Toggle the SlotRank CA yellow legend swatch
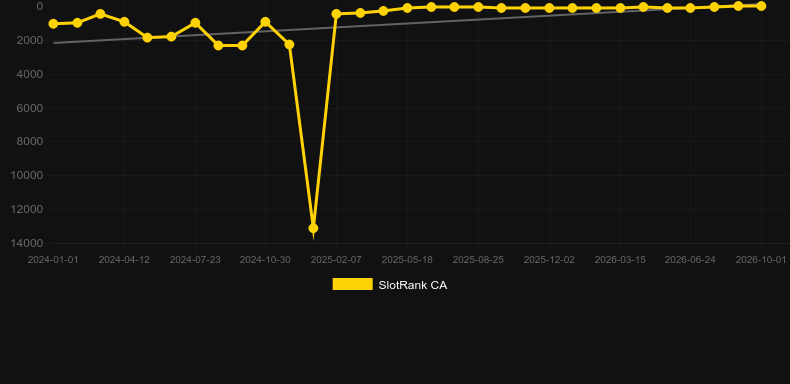 coord(353,284)
